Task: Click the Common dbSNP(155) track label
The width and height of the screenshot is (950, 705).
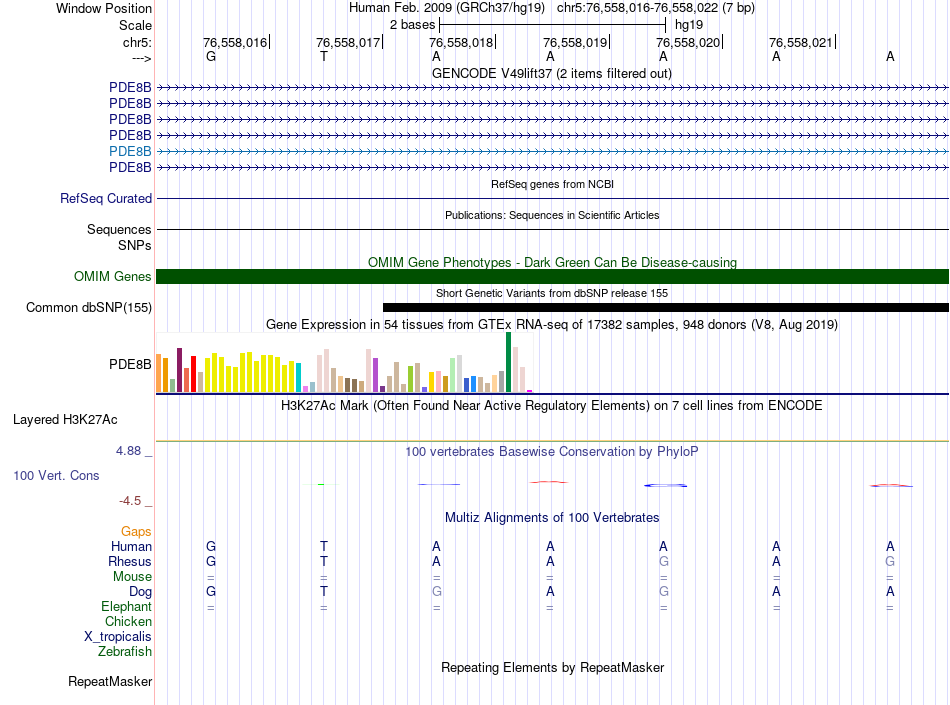Action: [89, 308]
